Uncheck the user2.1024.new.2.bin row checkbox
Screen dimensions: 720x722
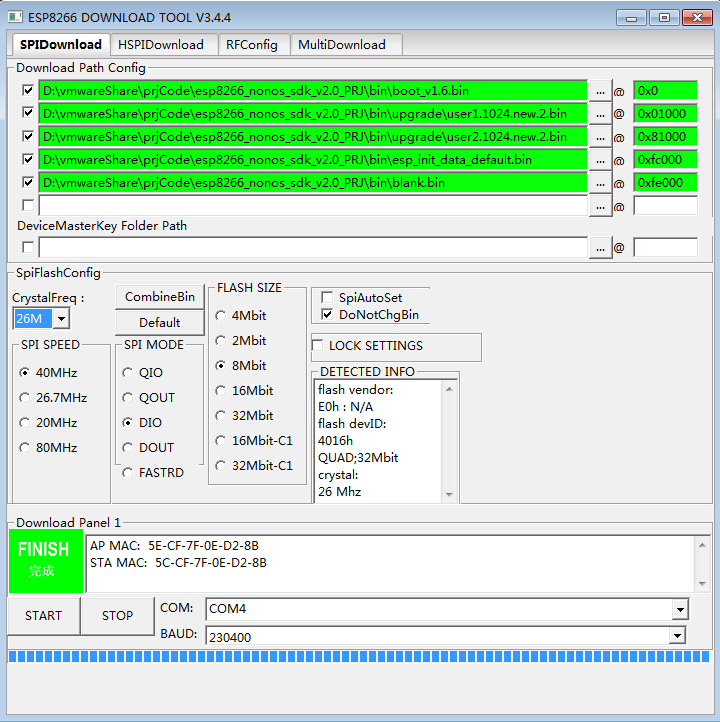pos(28,136)
